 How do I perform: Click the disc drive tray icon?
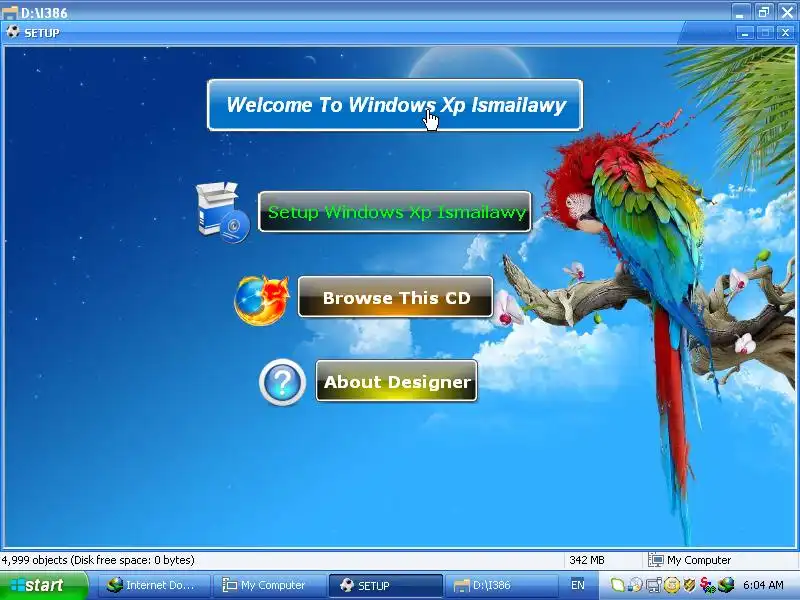pos(636,585)
